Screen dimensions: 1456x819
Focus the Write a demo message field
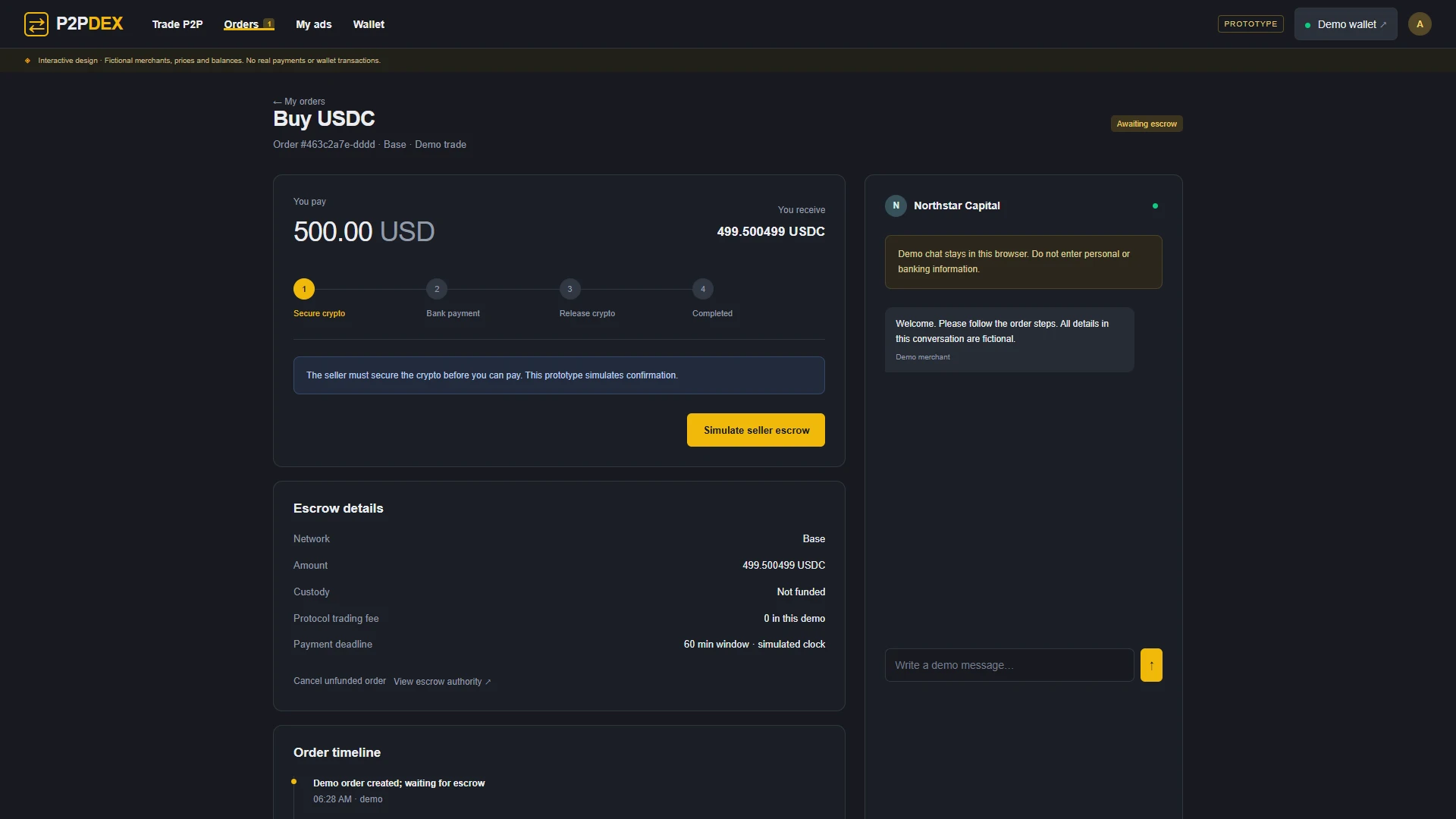(x=1009, y=665)
